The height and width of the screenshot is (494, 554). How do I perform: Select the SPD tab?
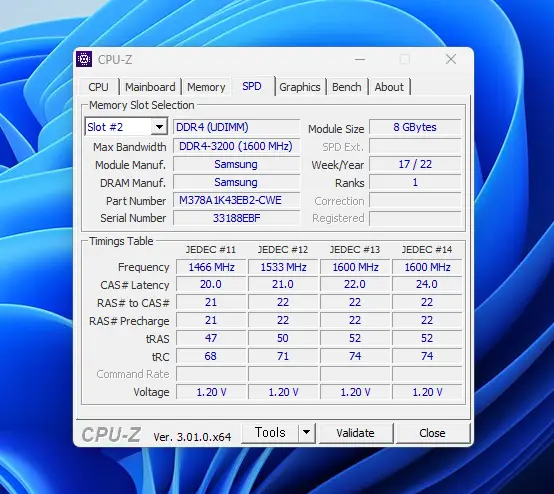click(x=252, y=86)
